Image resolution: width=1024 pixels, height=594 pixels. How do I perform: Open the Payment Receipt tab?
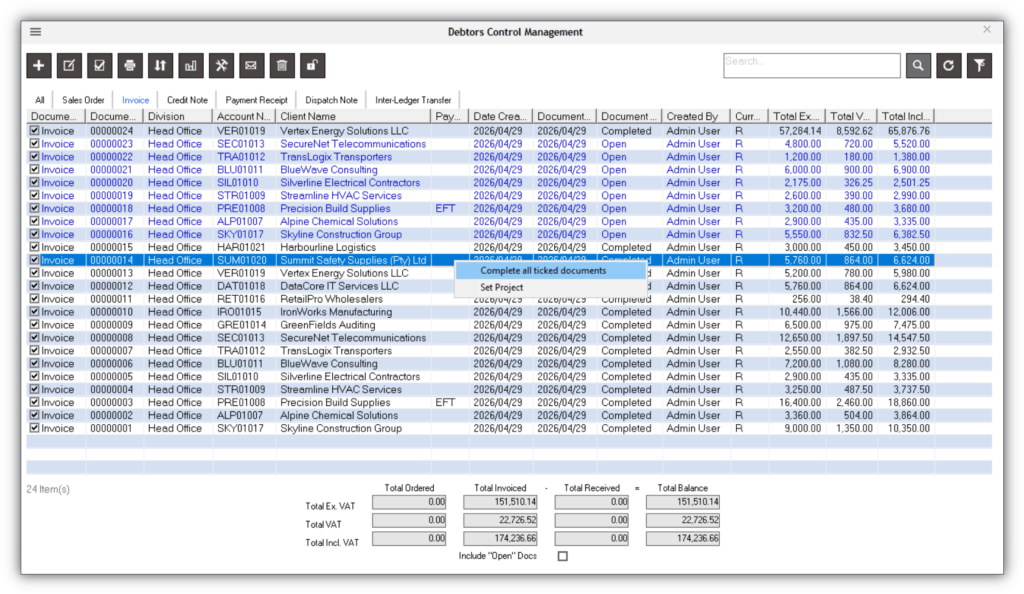(257, 100)
